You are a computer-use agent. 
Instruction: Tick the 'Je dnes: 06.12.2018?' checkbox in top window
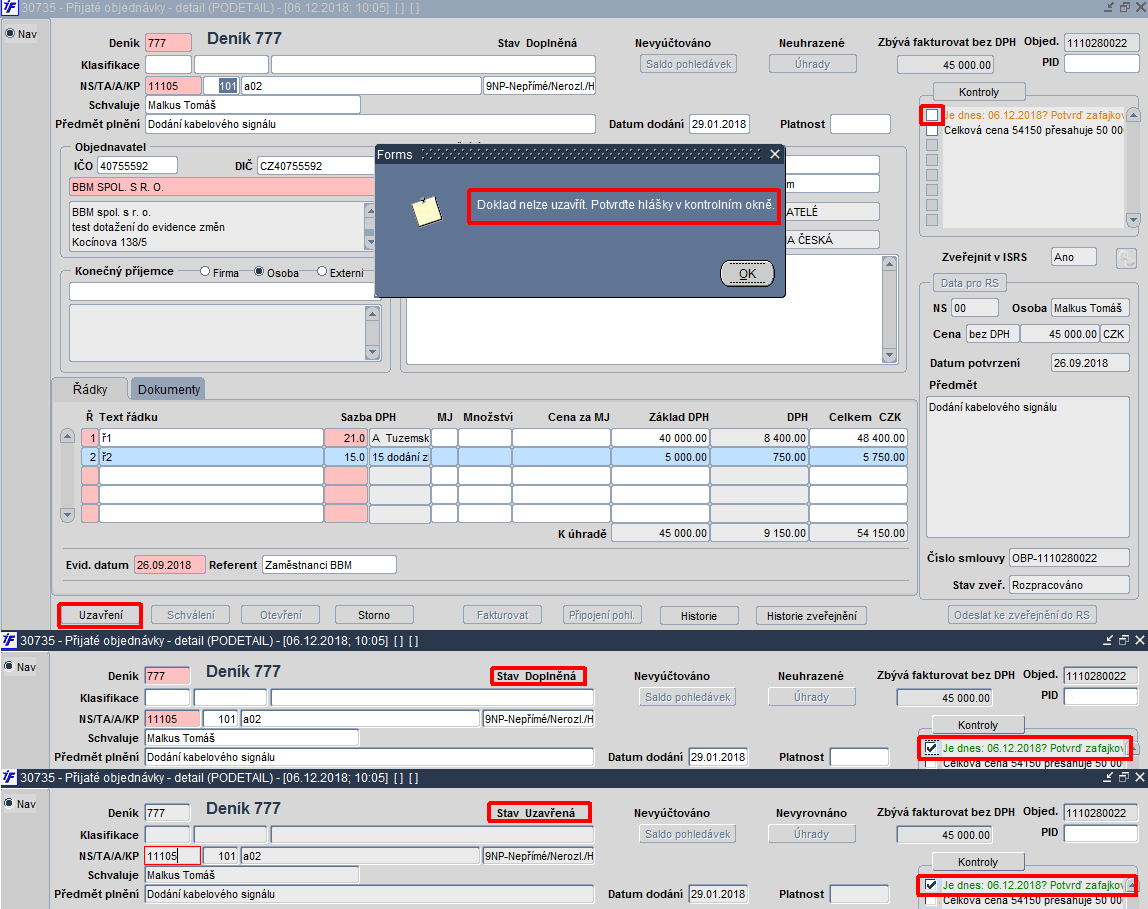coord(932,115)
